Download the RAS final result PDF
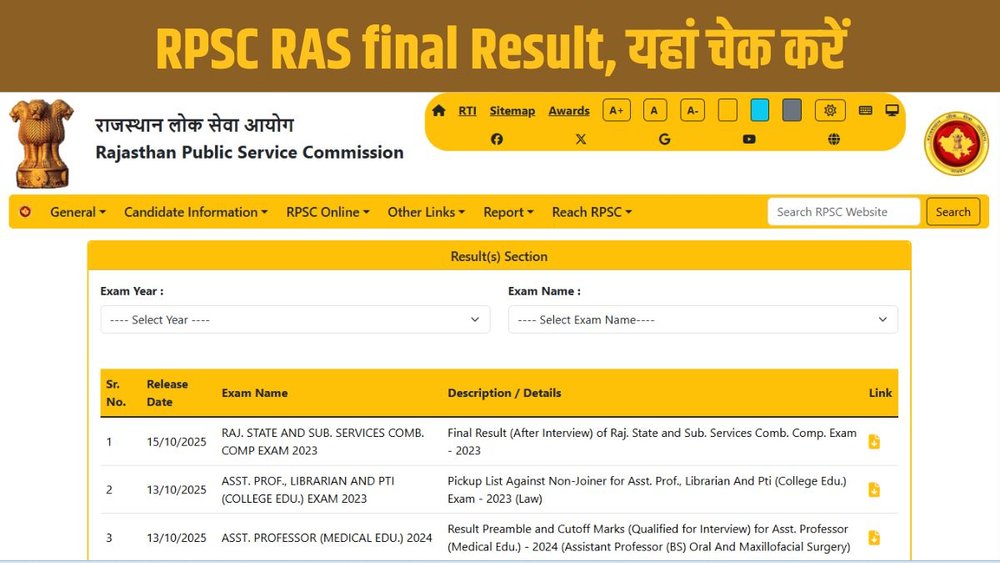This screenshot has width=1000, height=563. (874, 442)
